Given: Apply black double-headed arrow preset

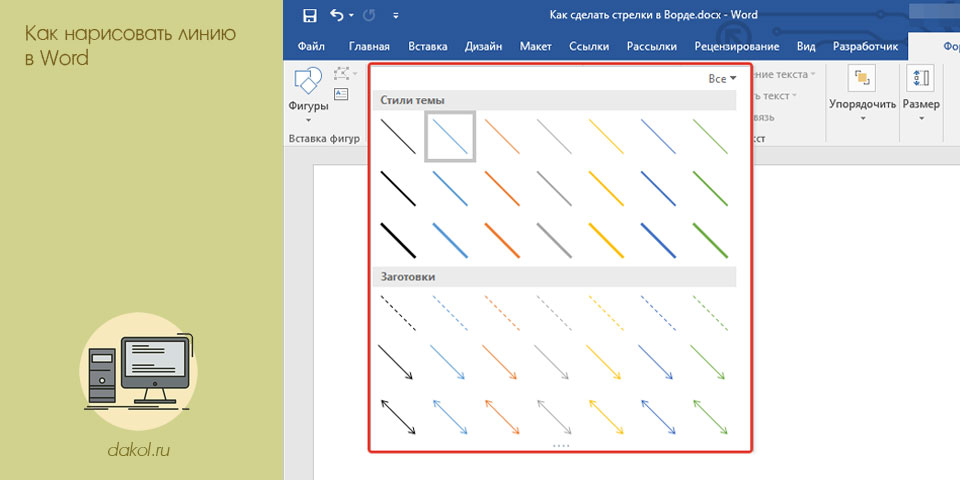Looking at the screenshot, I should point(398,417).
